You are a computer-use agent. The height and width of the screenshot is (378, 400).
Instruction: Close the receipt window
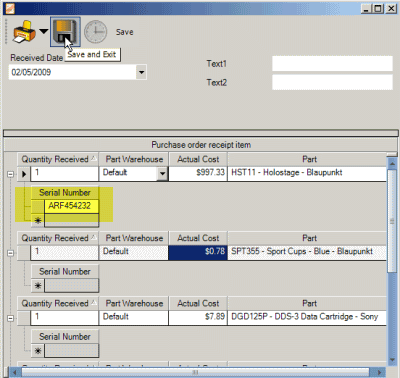[x=391, y=8]
